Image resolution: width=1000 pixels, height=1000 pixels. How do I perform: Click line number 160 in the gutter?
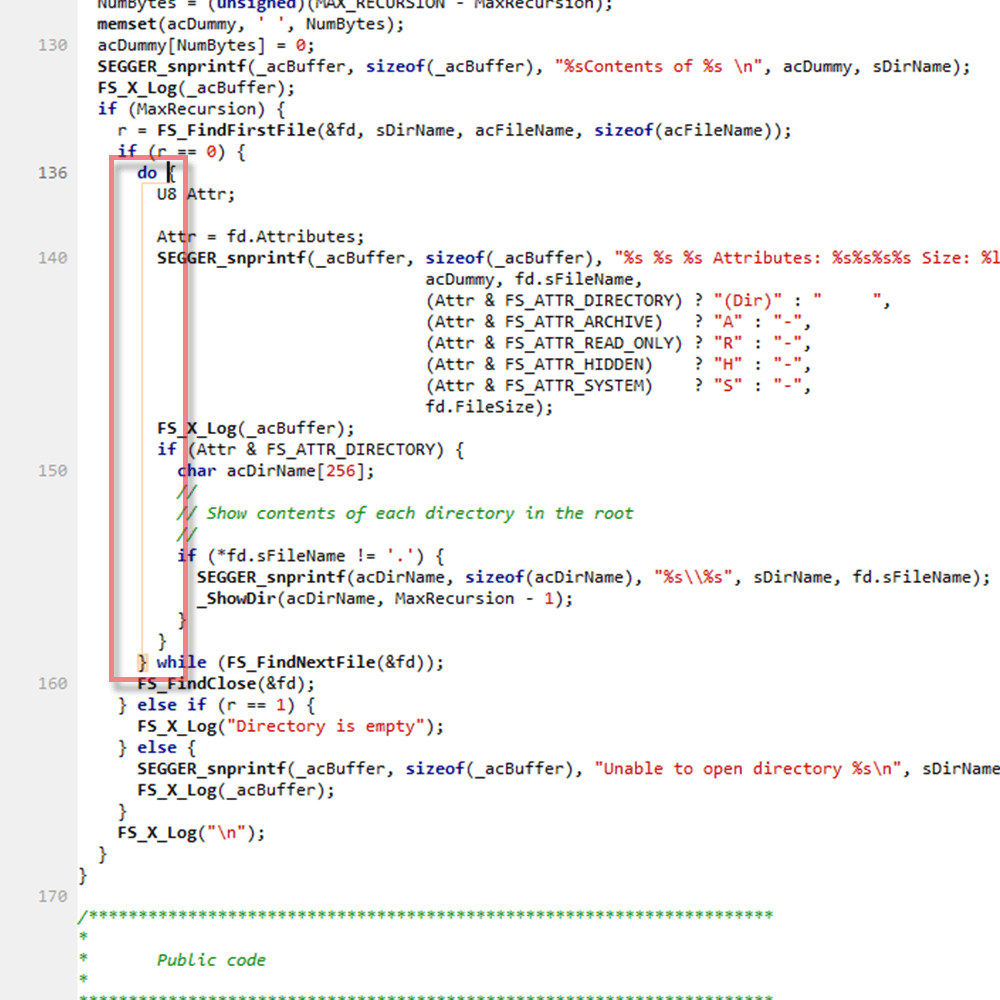pos(53,684)
